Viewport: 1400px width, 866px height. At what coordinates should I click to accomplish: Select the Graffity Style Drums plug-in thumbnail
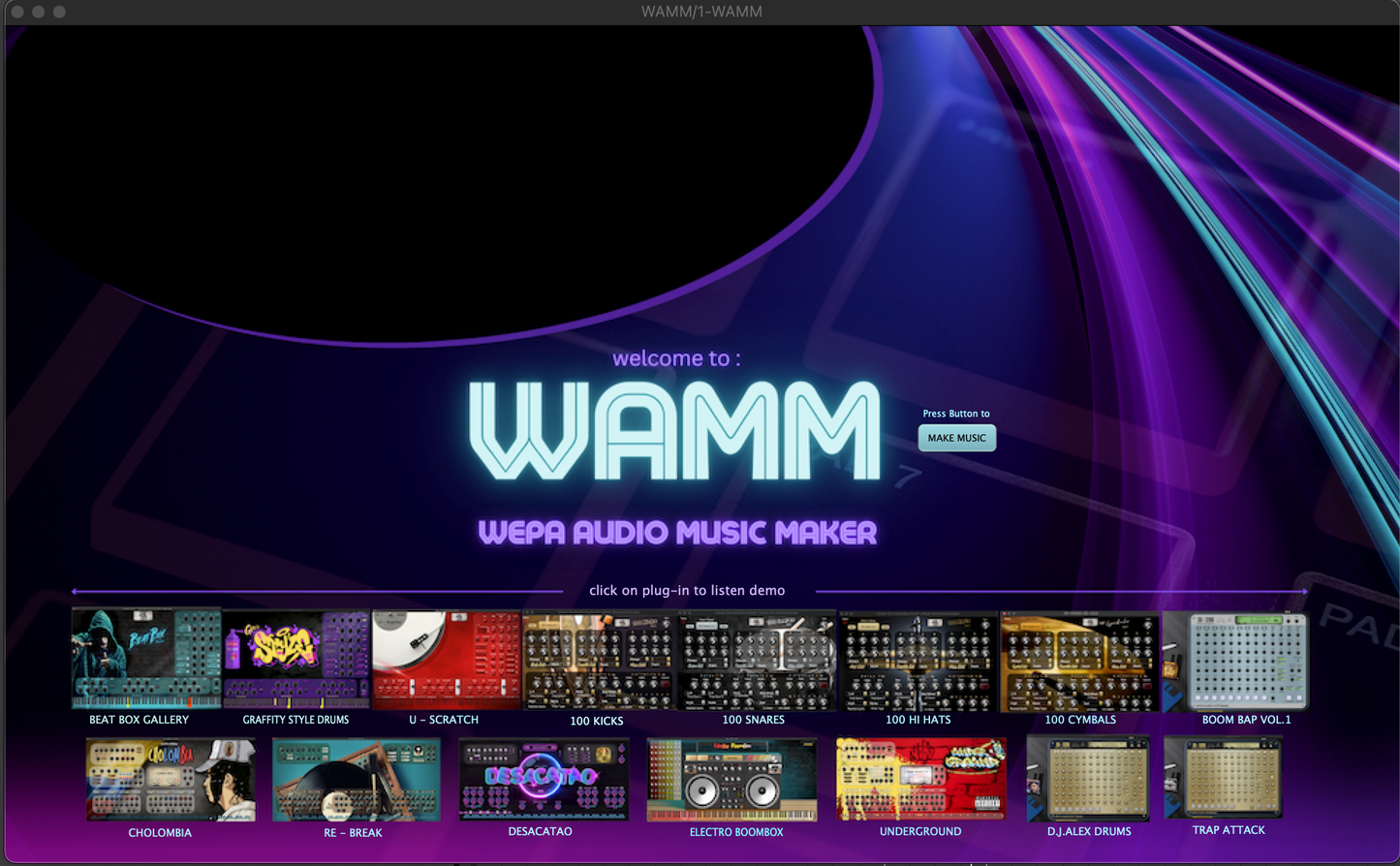pyautogui.click(x=296, y=660)
